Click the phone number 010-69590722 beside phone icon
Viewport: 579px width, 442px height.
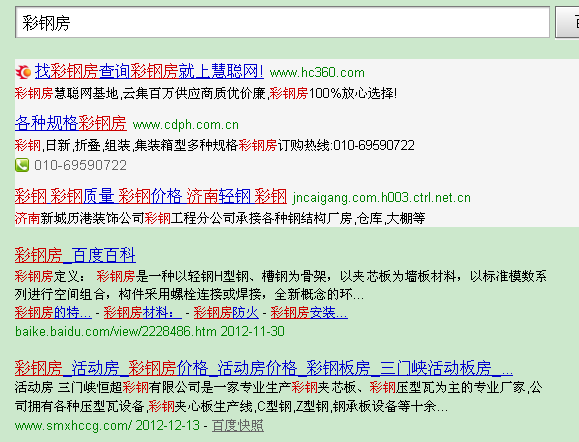point(80,165)
